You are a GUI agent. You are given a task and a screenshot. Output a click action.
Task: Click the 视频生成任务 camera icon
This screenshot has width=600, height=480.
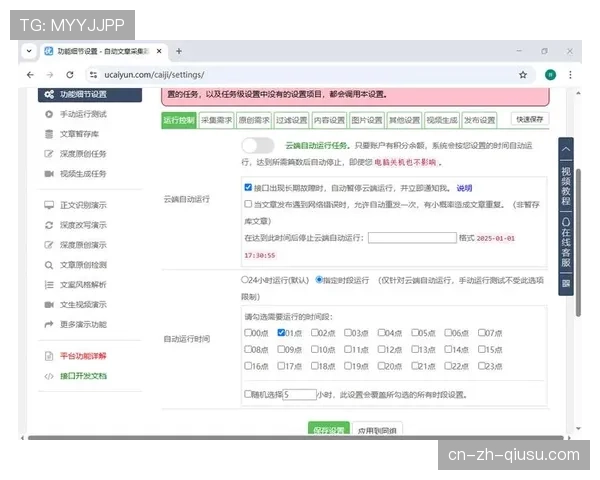[49, 174]
